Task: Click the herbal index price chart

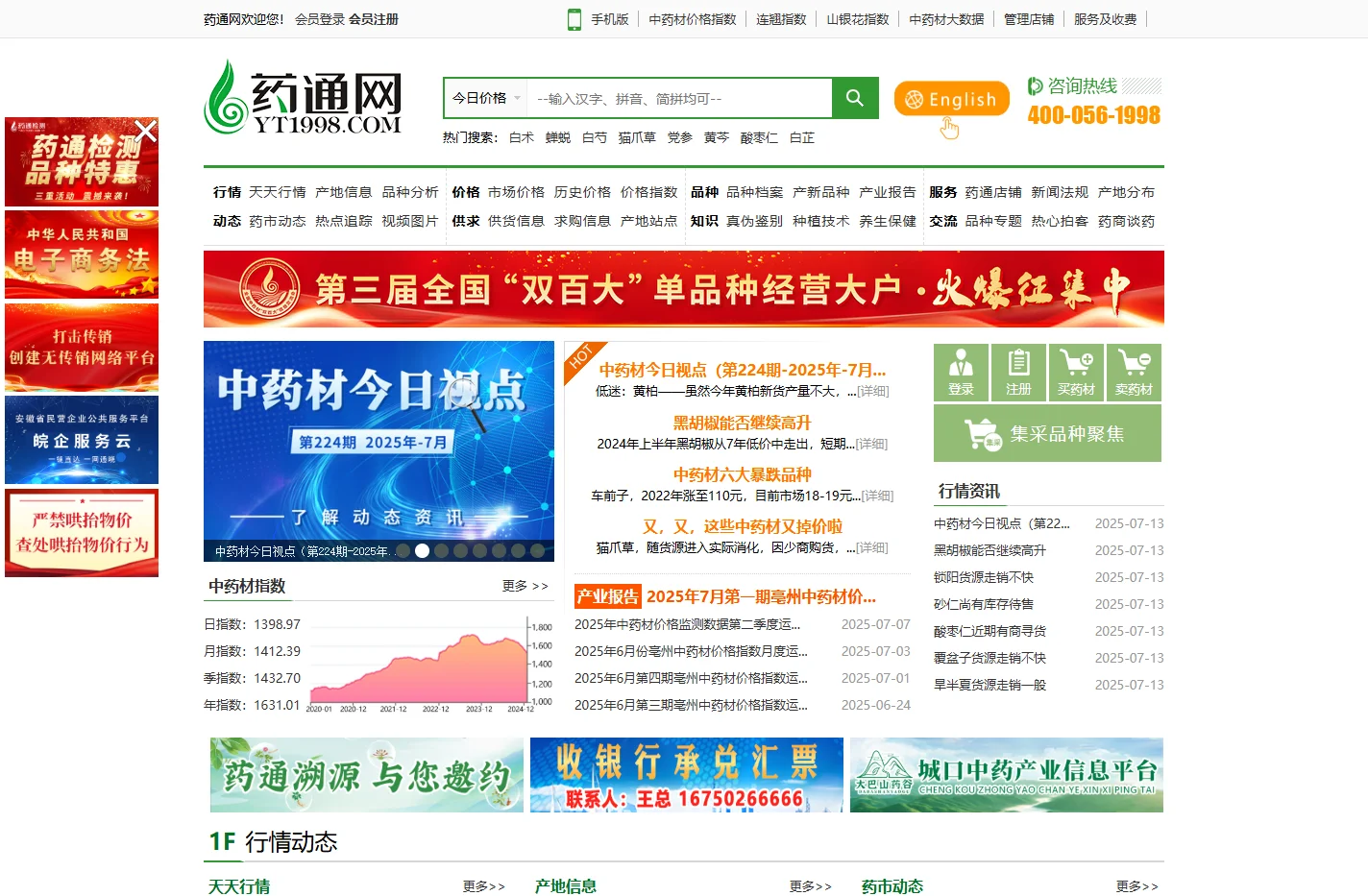Action: pos(428,665)
